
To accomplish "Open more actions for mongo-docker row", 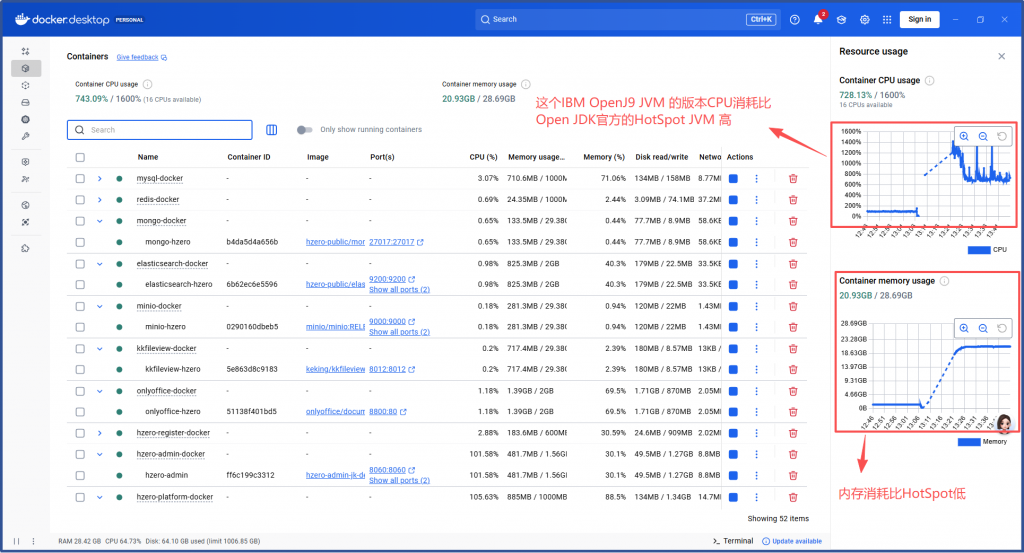I will pos(756,221).
